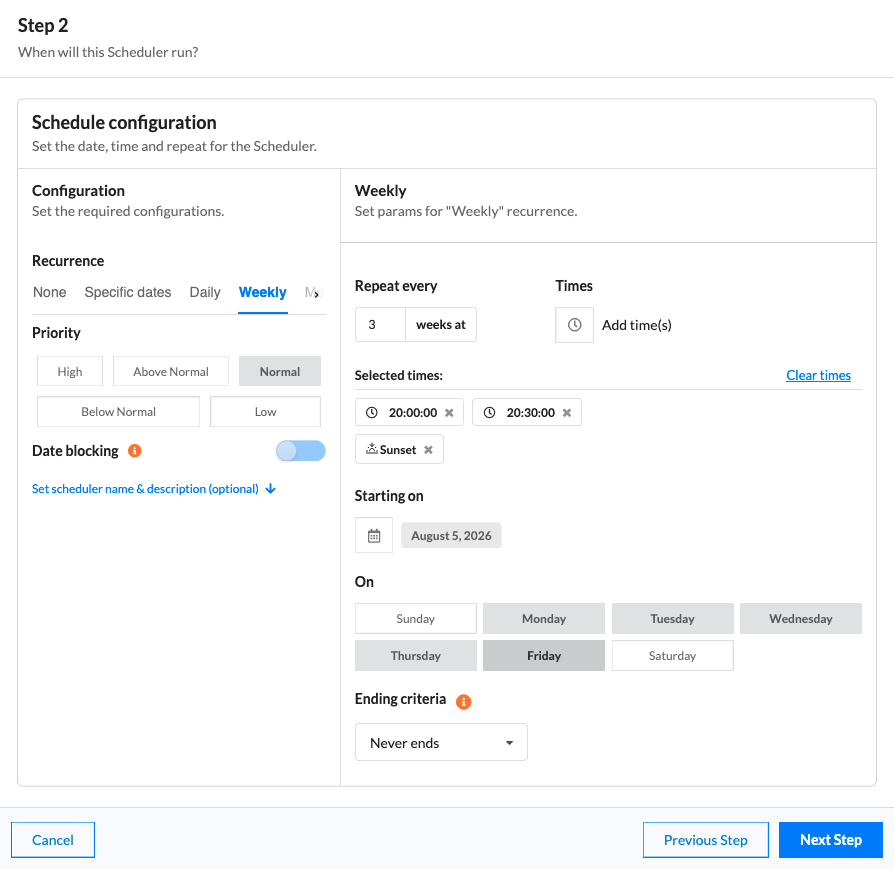
Task: Click the 20:00:00 time chip text
Action: (413, 413)
